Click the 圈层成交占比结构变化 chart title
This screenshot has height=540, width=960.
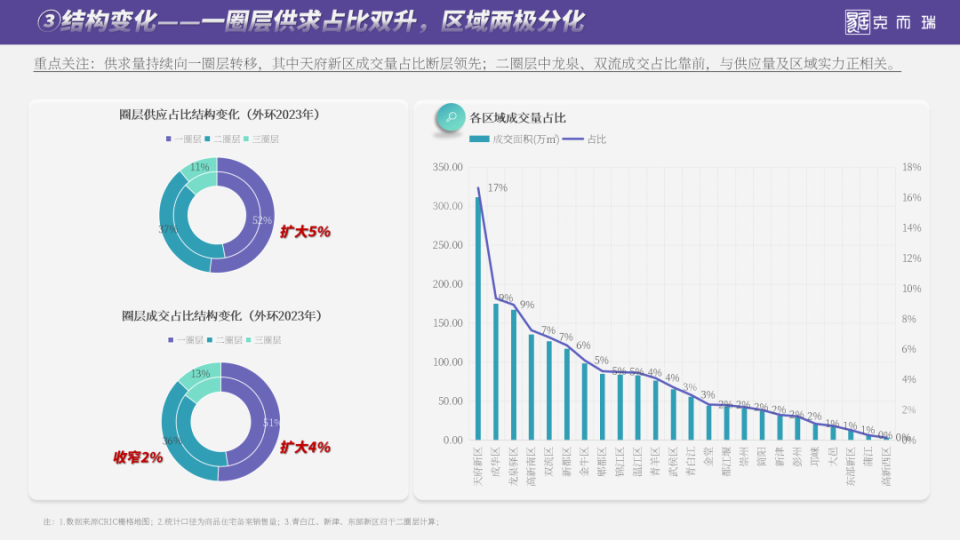click(222, 316)
